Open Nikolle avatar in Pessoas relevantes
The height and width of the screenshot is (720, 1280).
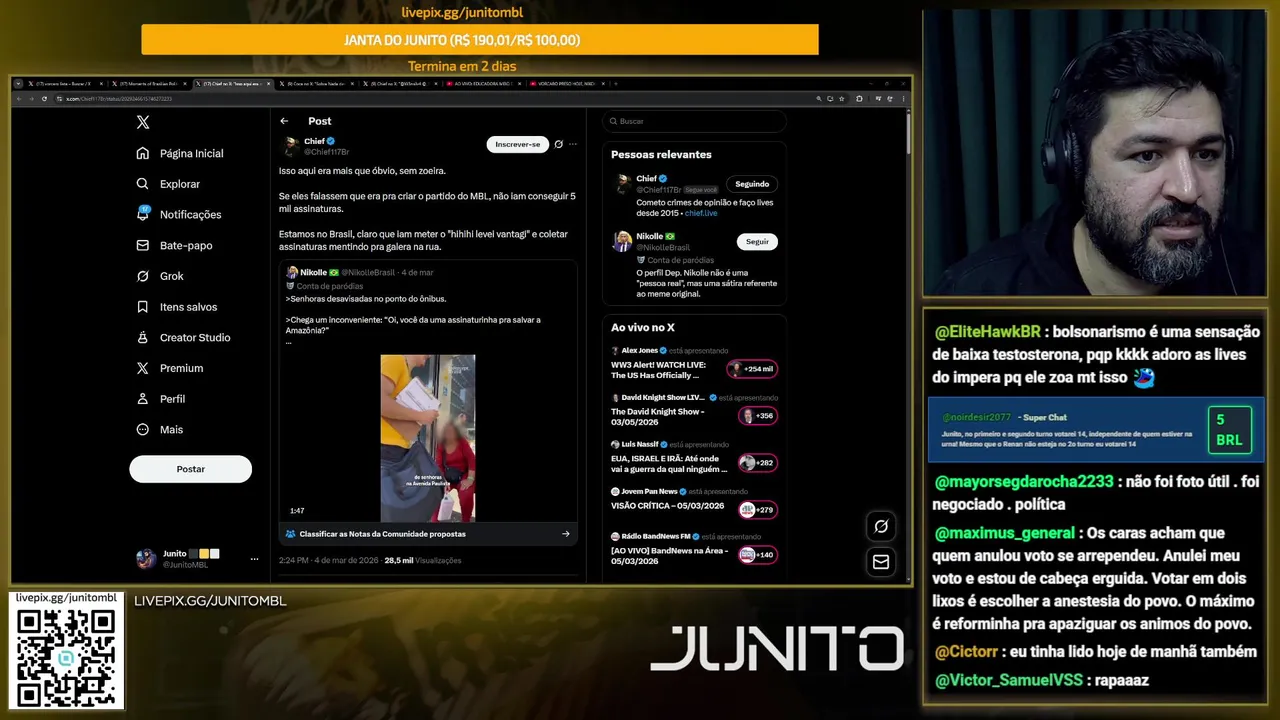622,241
